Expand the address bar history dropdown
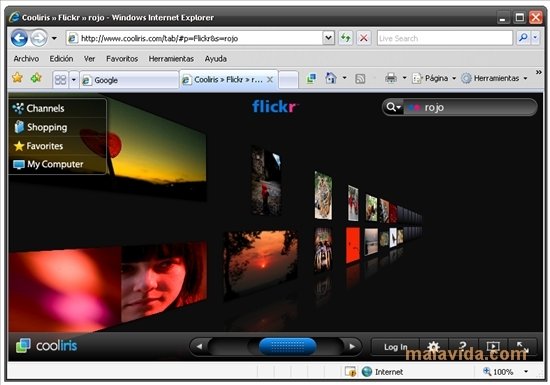This screenshot has height=385, width=550. (x=329, y=38)
